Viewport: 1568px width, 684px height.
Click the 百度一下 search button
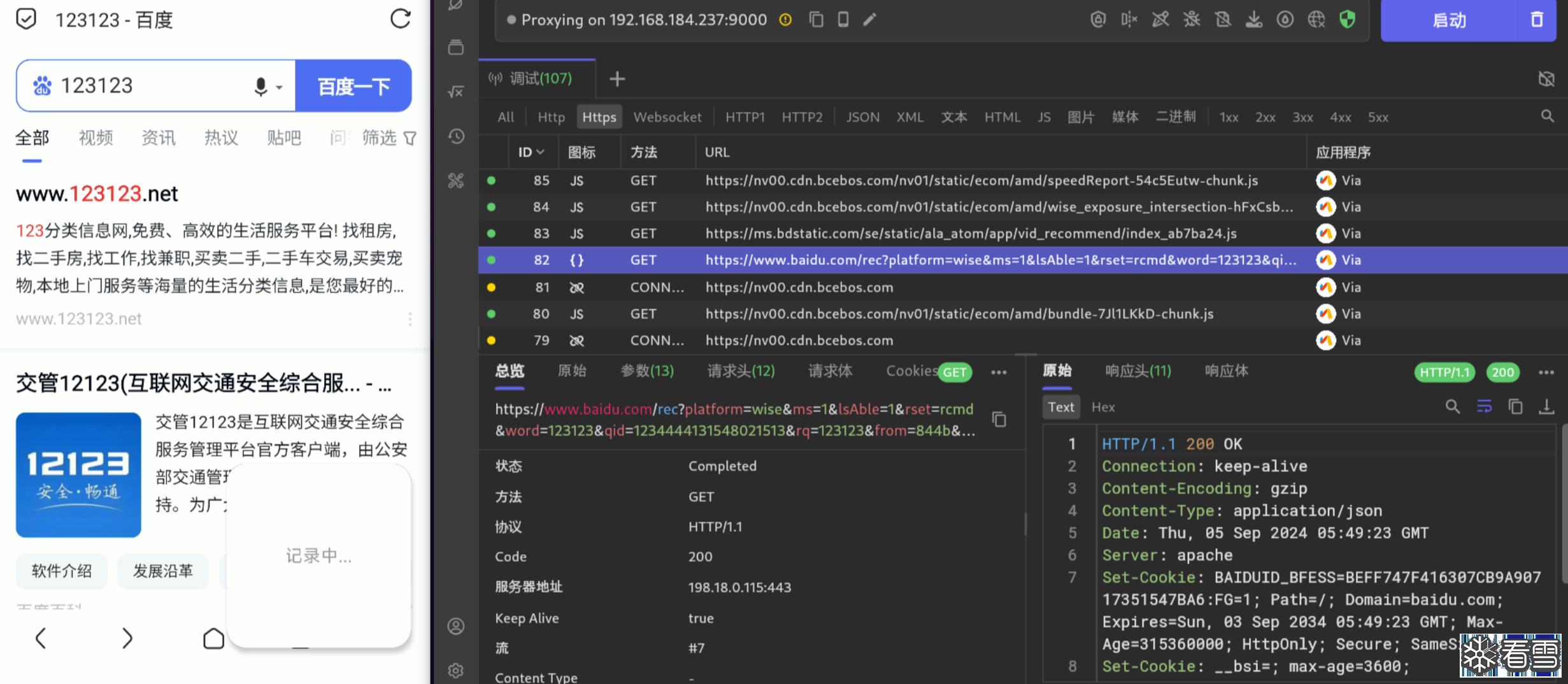[x=353, y=86]
